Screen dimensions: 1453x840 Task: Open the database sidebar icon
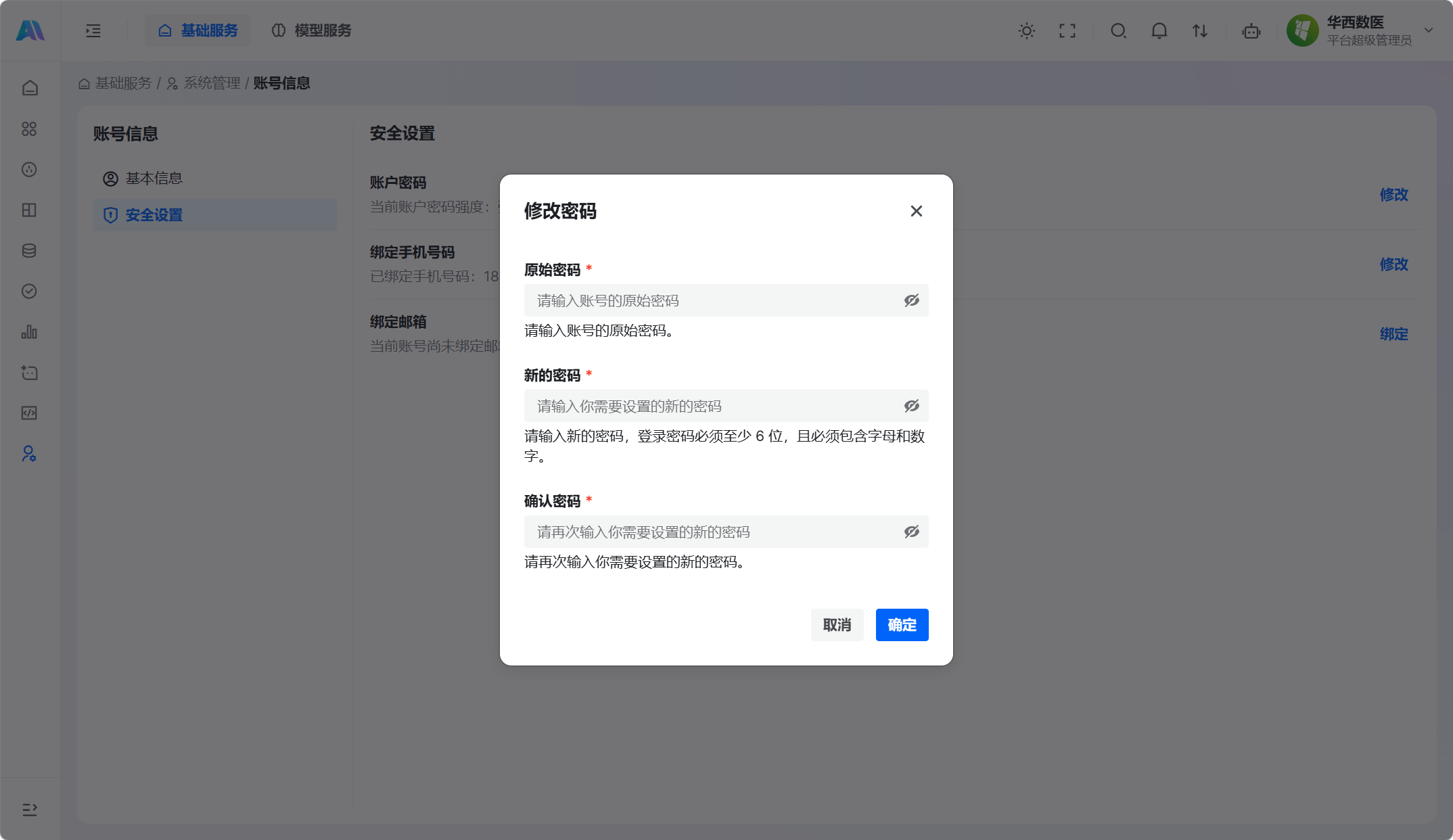coord(29,250)
